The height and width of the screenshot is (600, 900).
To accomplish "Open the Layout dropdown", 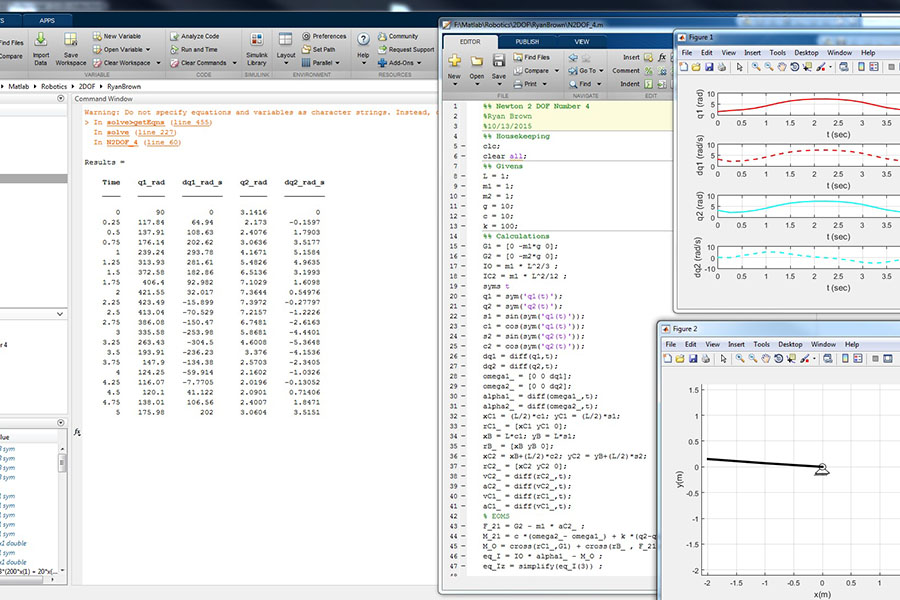I will (285, 49).
